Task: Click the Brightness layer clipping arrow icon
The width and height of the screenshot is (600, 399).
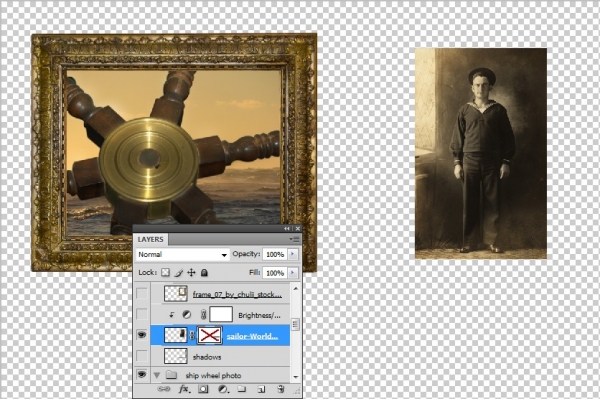Action: point(172,314)
